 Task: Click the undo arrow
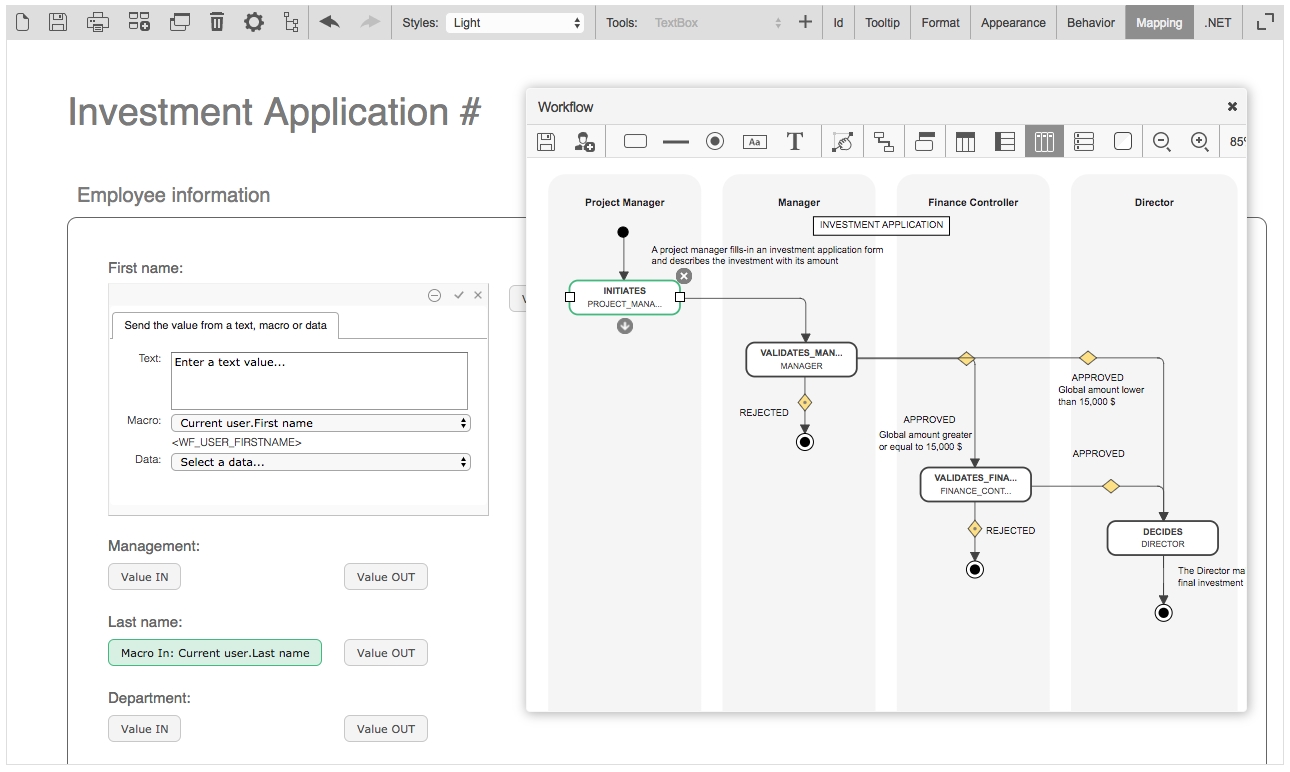329,22
